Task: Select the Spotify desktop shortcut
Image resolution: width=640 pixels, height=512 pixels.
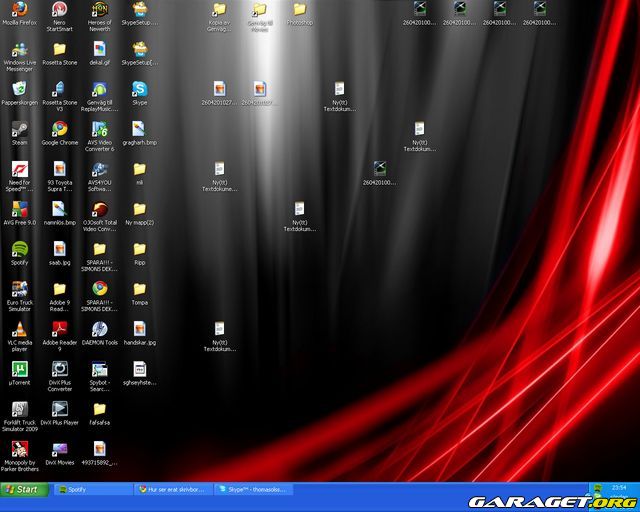Action: (x=19, y=249)
